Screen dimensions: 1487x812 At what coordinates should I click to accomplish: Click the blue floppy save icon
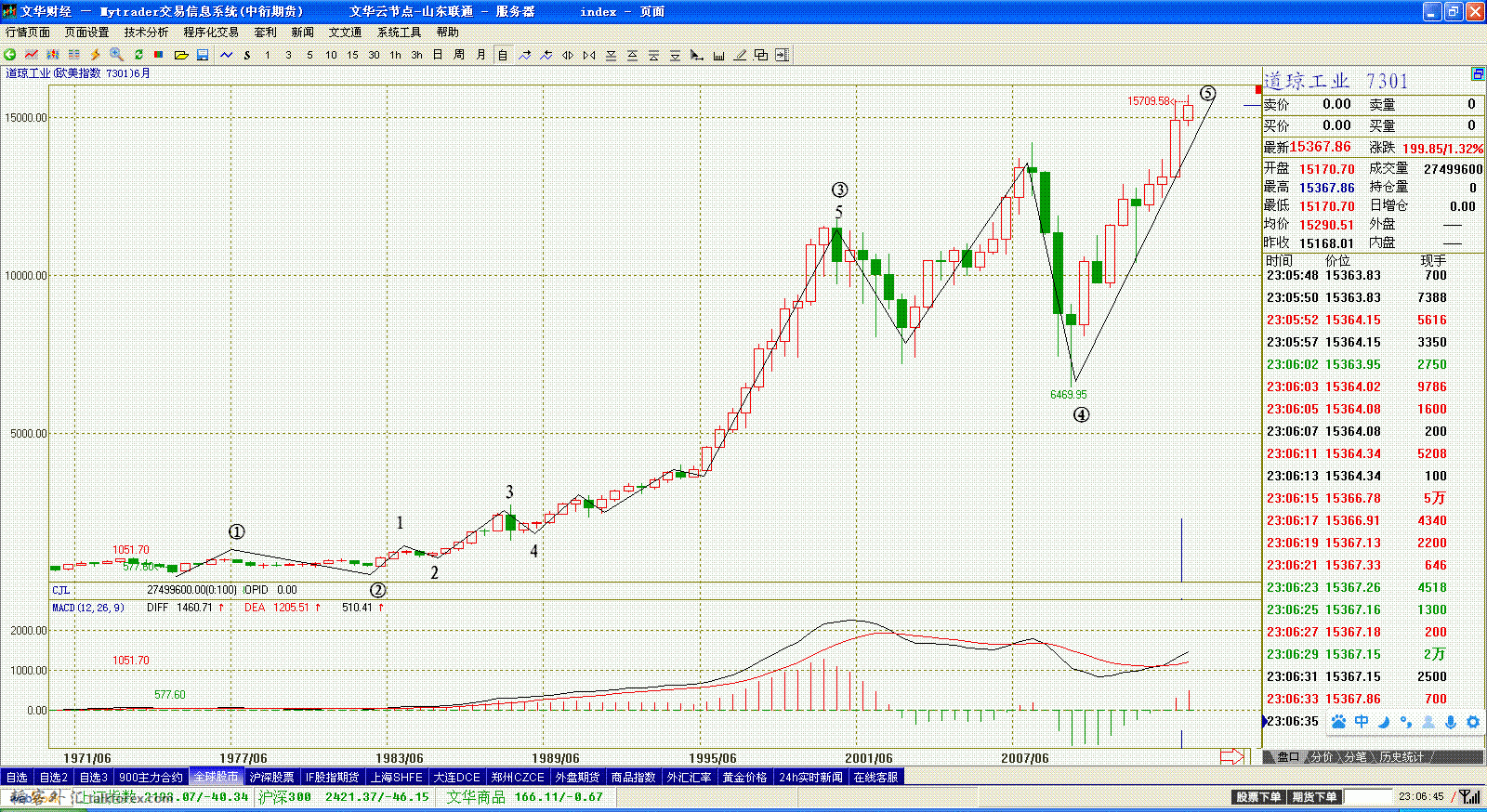point(203,55)
